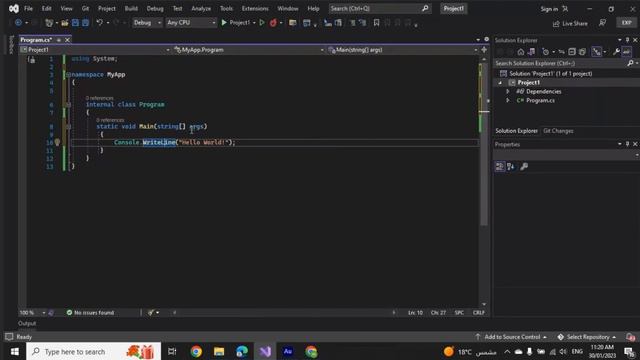640x360 pixels.
Task: Open the Main(string[] args) member dropdown
Action: (402, 50)
